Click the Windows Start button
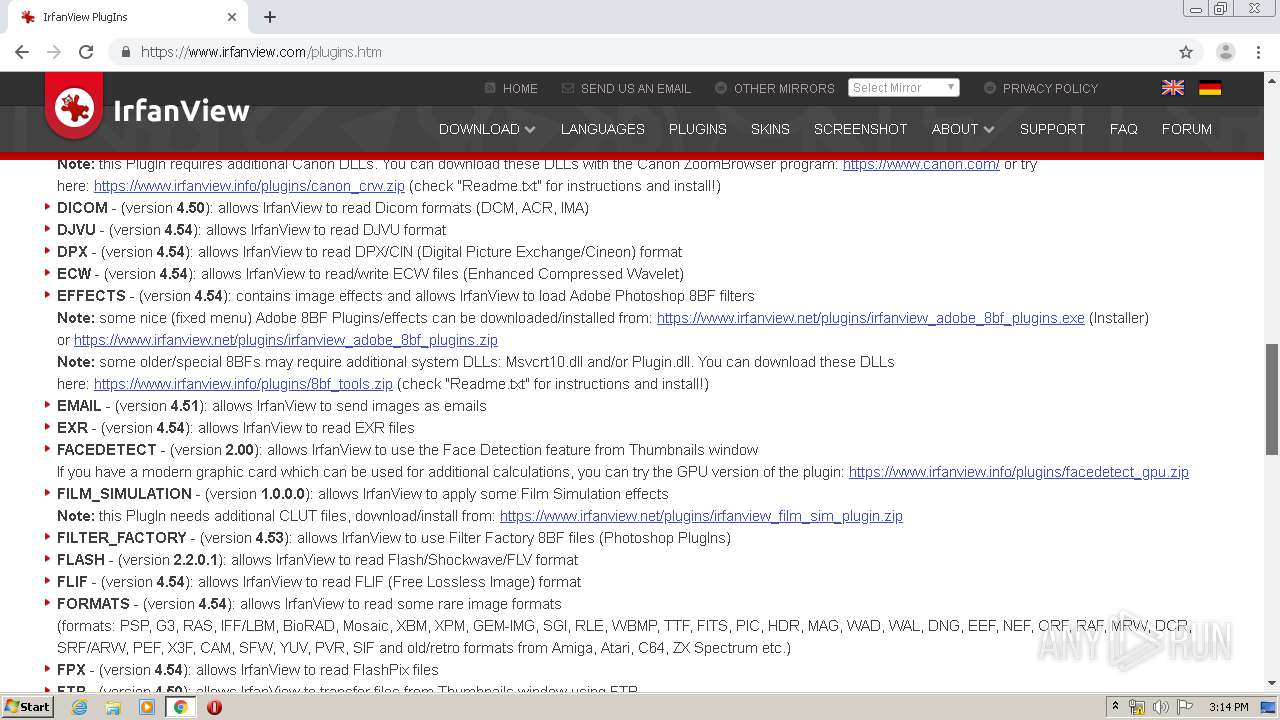Screen dimensions: 1280x720 tap(27, 707)
